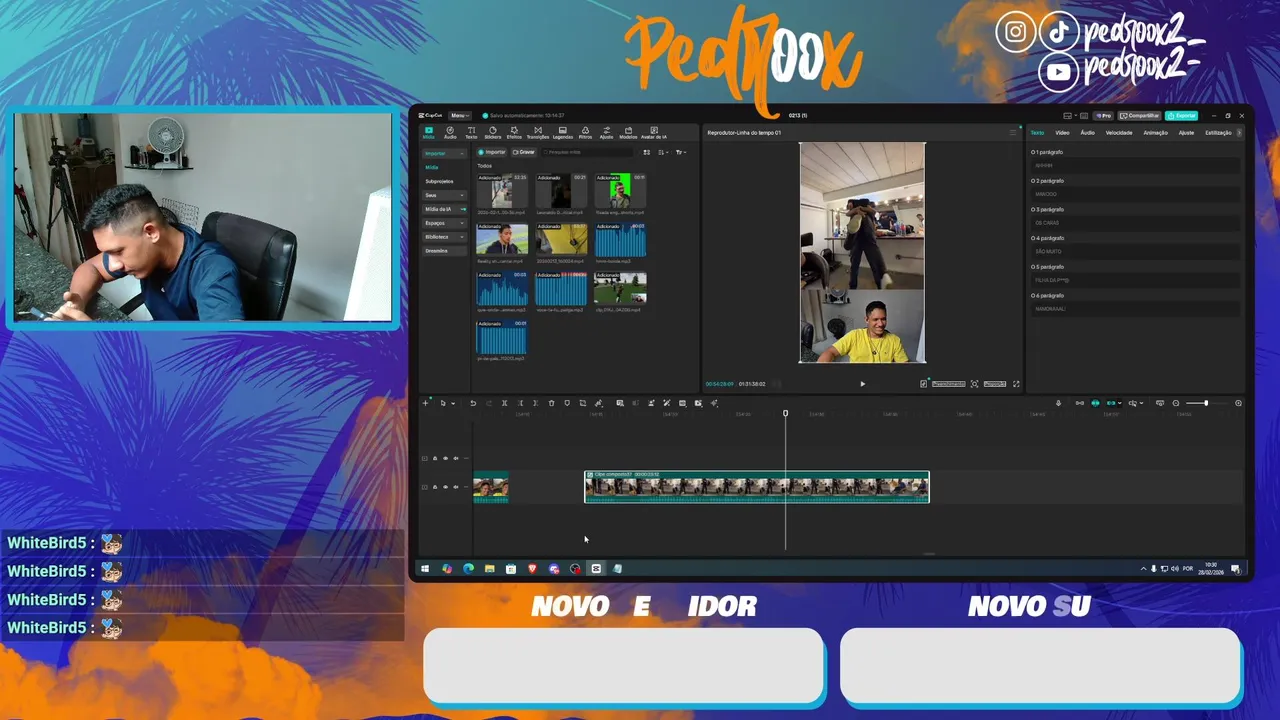This screenshot has width=1280, height=720.
Task: Add a marker using the shield icon
Action: coord(567,403)
